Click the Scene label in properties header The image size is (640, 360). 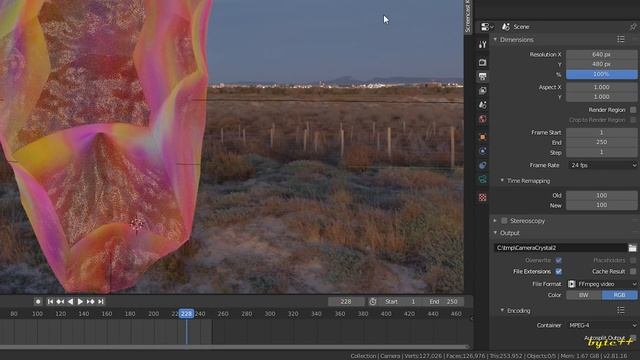pyautogui.click(x=521, y=27)
